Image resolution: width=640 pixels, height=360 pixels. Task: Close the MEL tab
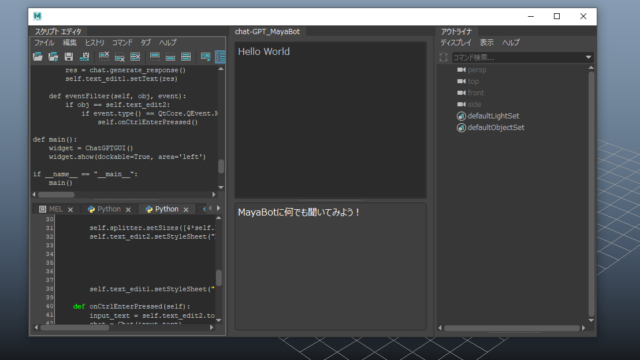71,209
